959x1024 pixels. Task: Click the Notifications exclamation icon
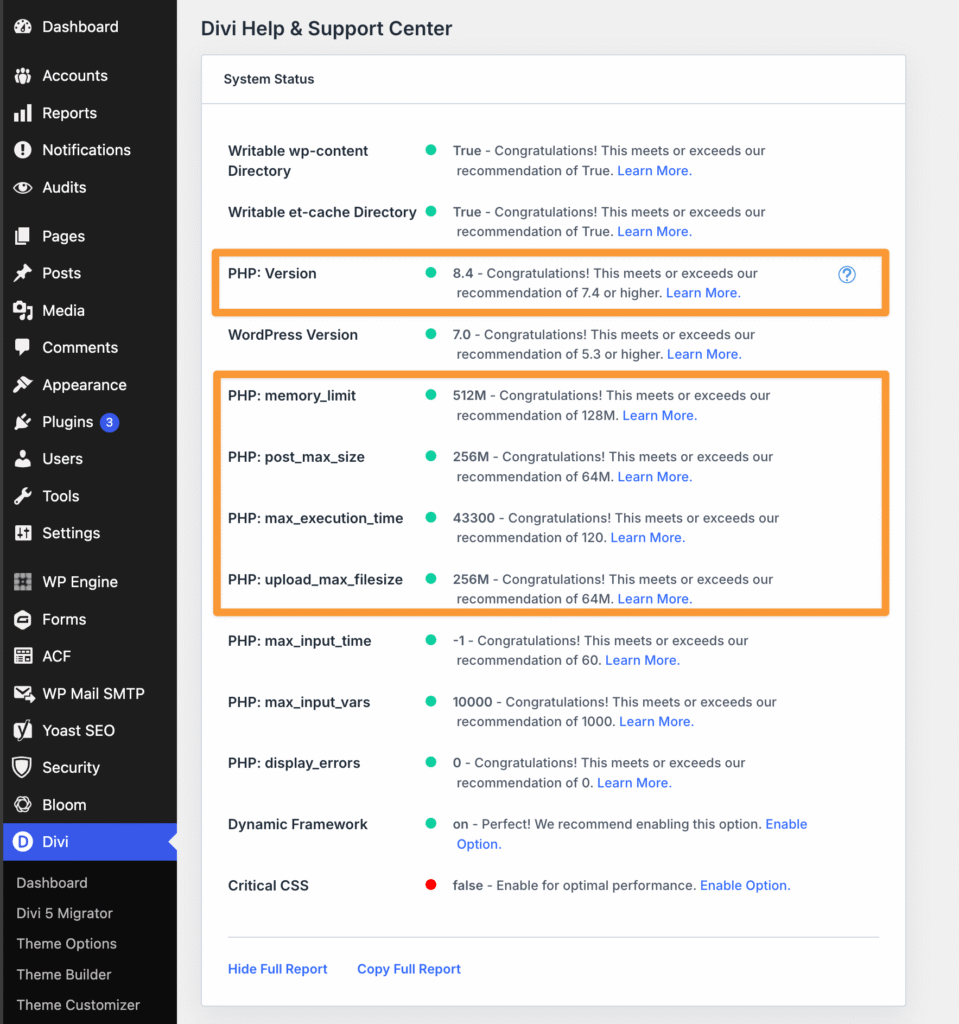23,150
